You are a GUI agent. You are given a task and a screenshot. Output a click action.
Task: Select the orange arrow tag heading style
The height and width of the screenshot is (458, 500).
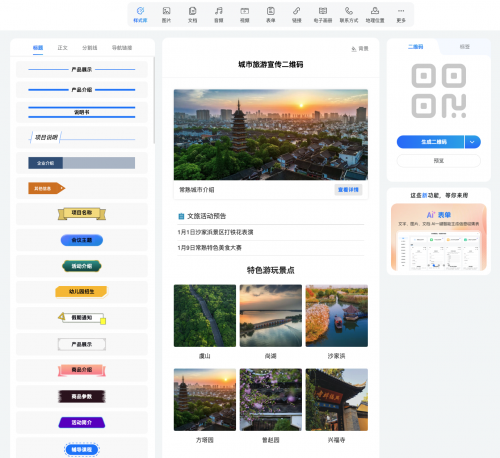pyautogui.click(x=82, y=188)
